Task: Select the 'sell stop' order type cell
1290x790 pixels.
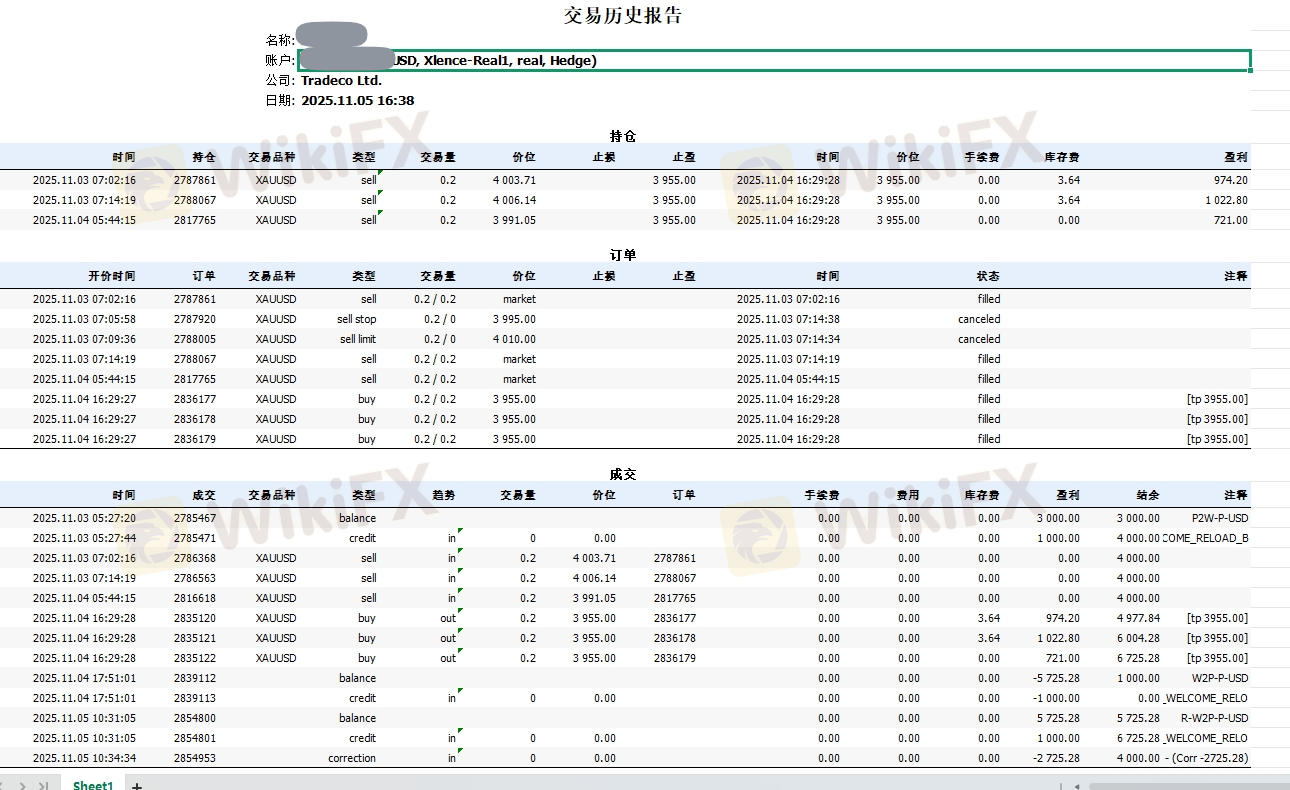Action: 357,319
